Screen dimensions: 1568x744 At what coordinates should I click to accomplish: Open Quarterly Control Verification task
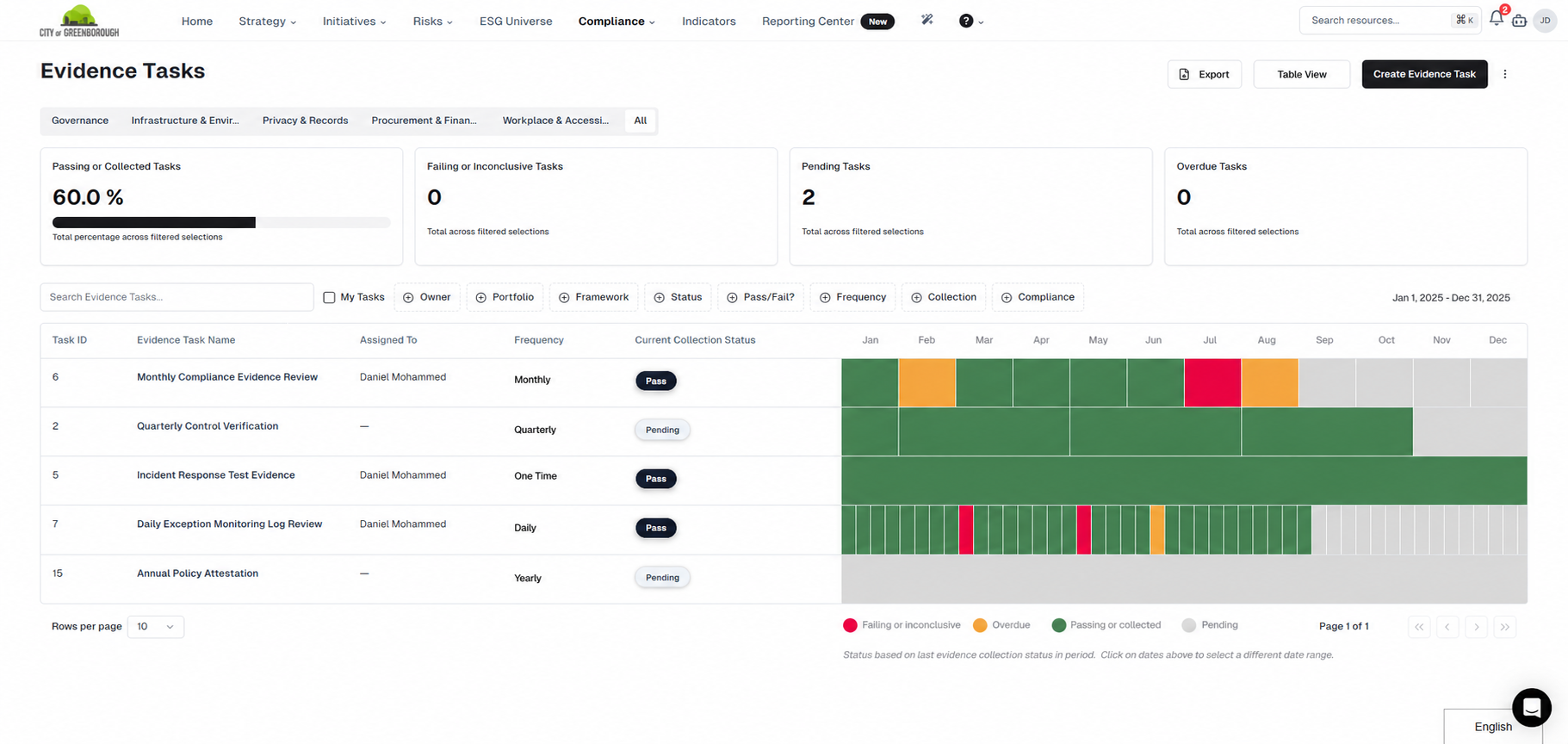click(208, 426)
